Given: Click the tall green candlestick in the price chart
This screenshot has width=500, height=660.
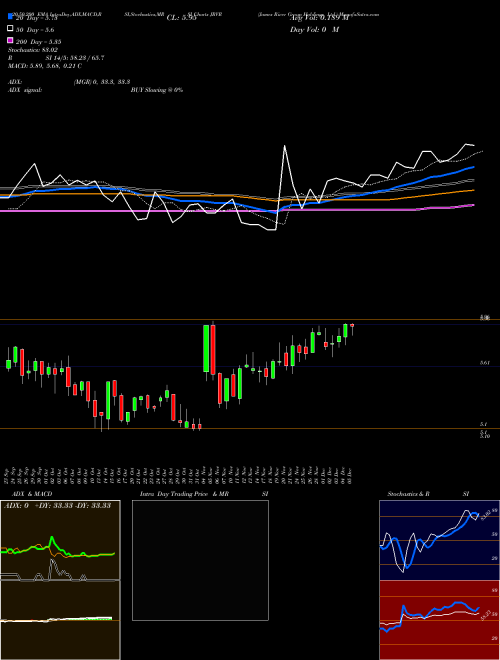Looking at the screenshot, I should point(206,349).
